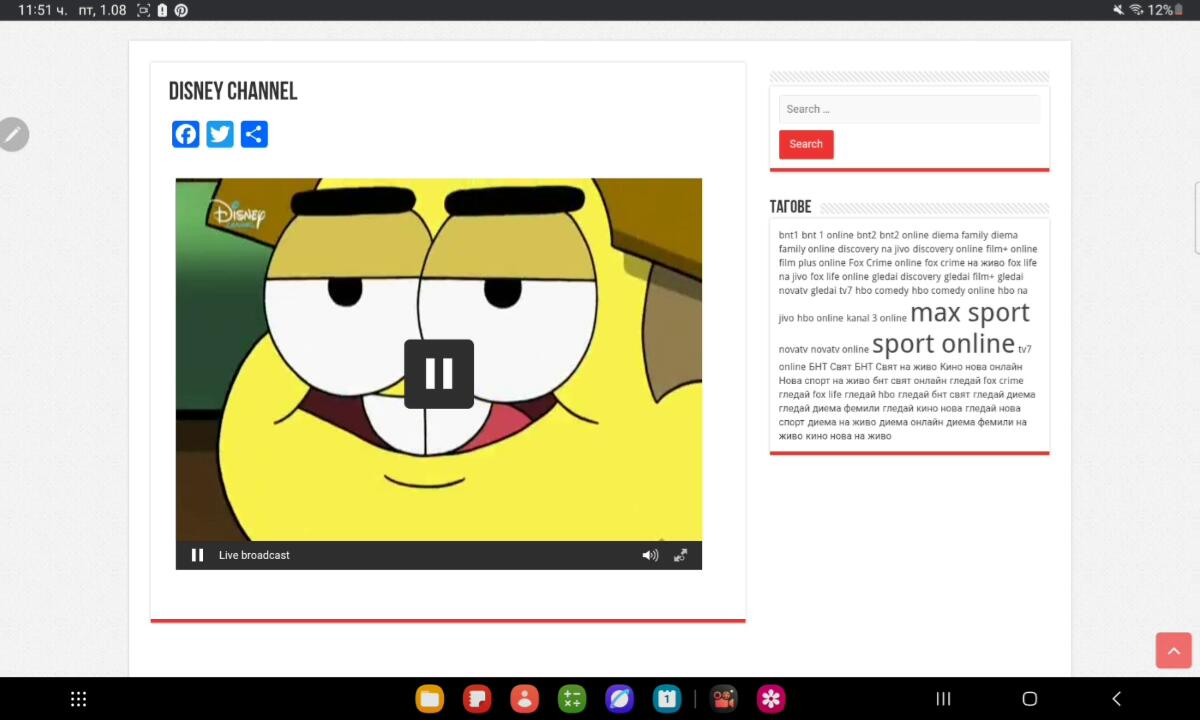Mute the video player volume

click(x=650, y=555)
